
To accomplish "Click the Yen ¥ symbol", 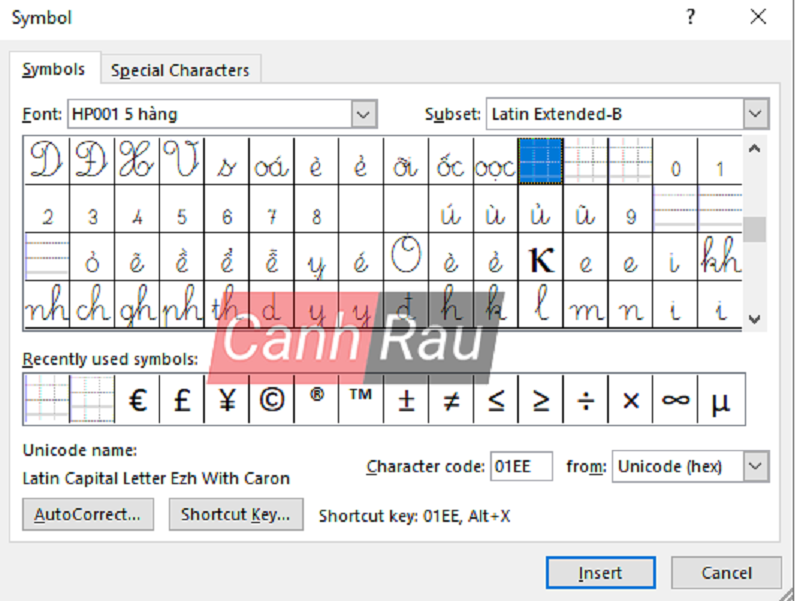I will (226, 401).
